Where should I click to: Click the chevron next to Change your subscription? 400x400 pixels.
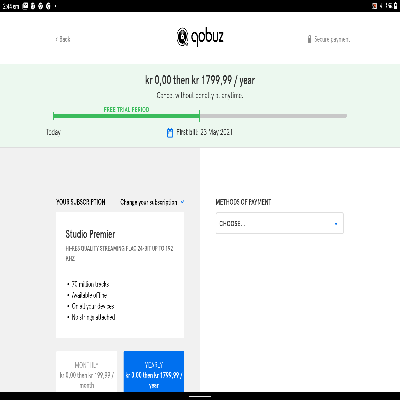coord(182,202)
